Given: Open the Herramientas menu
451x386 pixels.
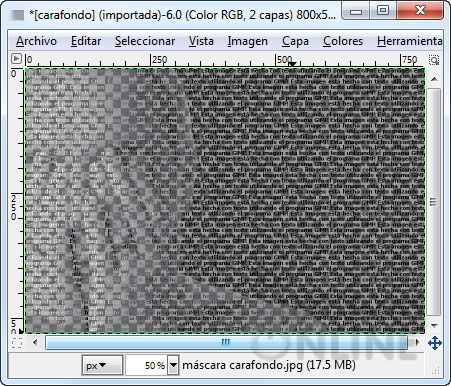Looking at the screenshot, I should (x=410, y=41).
